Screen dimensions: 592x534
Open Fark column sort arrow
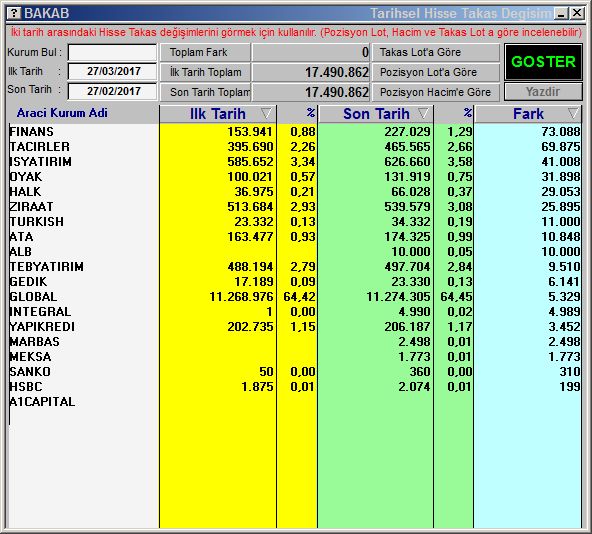tap(573, 113)
